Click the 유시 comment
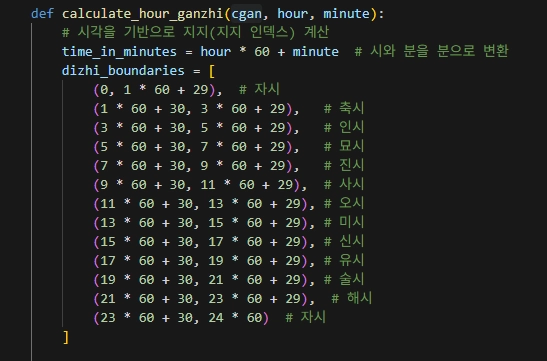This screenshot has height=361, width=547. (x=344, y=260)
